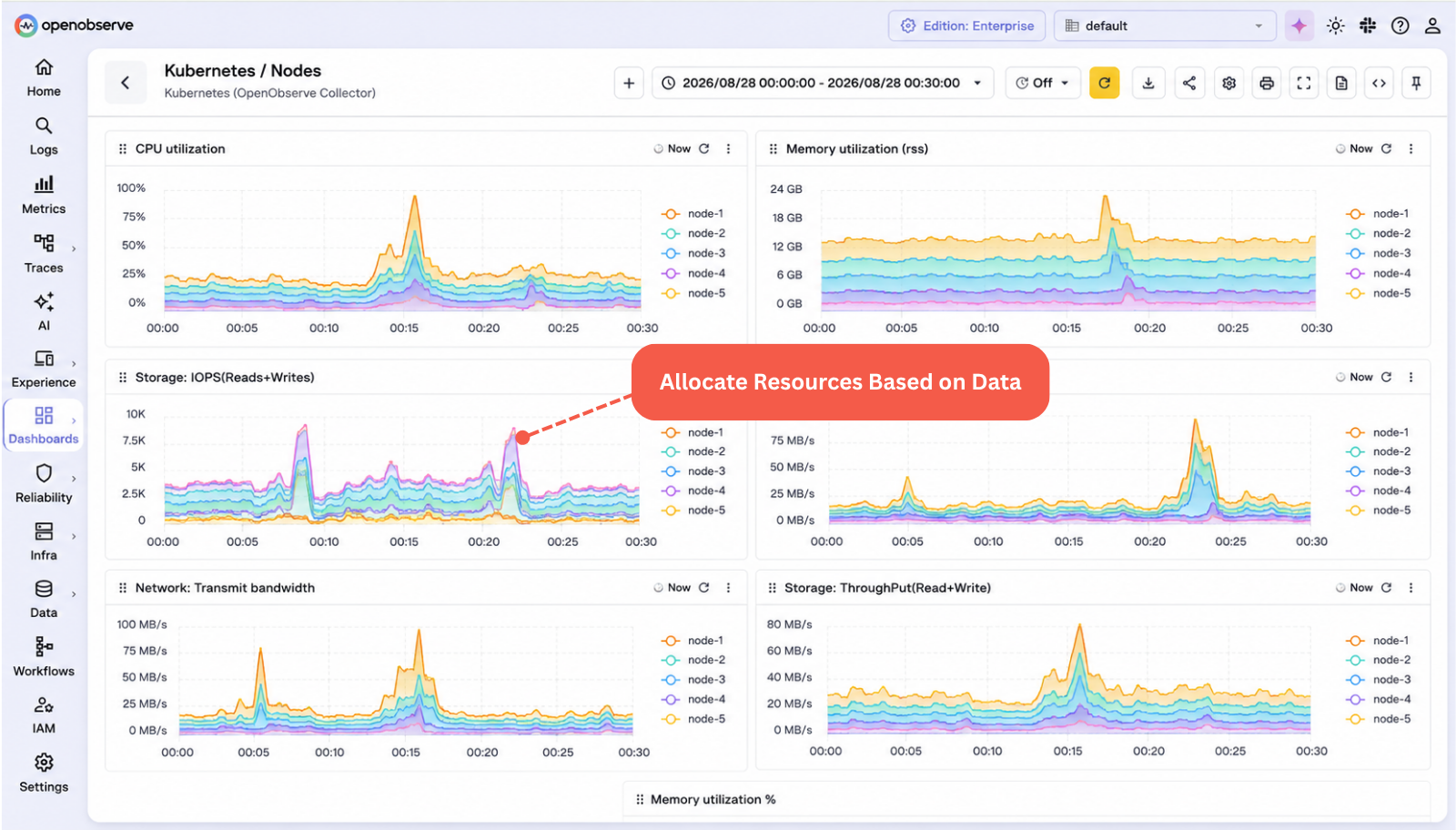The width and height of the screenshot is (1456, 830).
Task: Grab the Storage: IOPS panel drag handle
Action: (123, 377)
